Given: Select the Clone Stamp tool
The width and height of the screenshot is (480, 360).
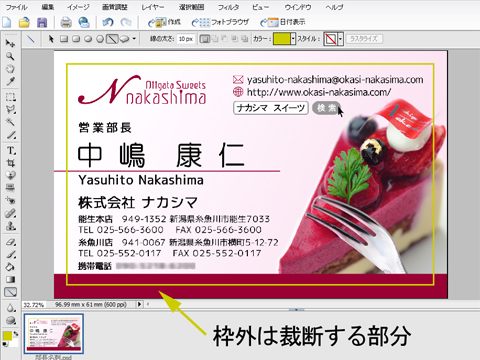Looking at the screenshot, I should (x=10, y=226).
